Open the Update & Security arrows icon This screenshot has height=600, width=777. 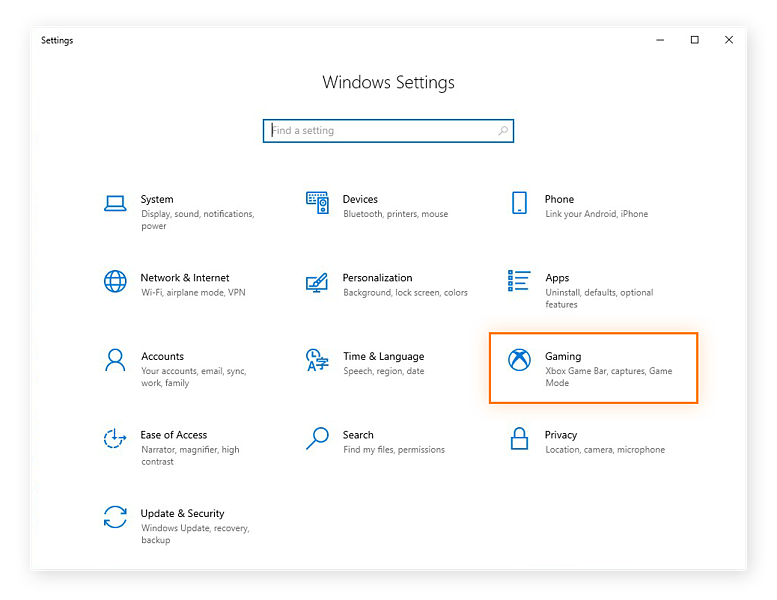tap(115, 517)
